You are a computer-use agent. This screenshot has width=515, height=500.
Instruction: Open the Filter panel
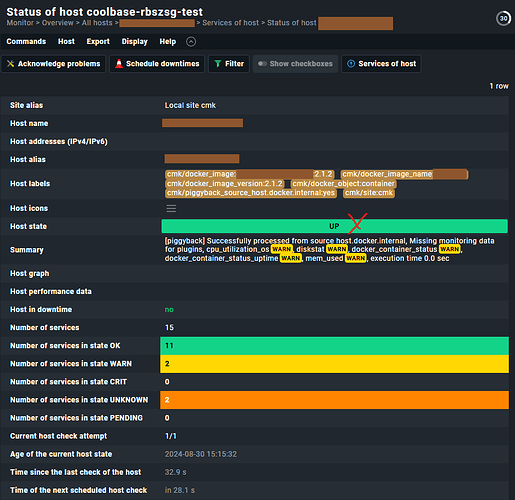(x=229, y=64)
